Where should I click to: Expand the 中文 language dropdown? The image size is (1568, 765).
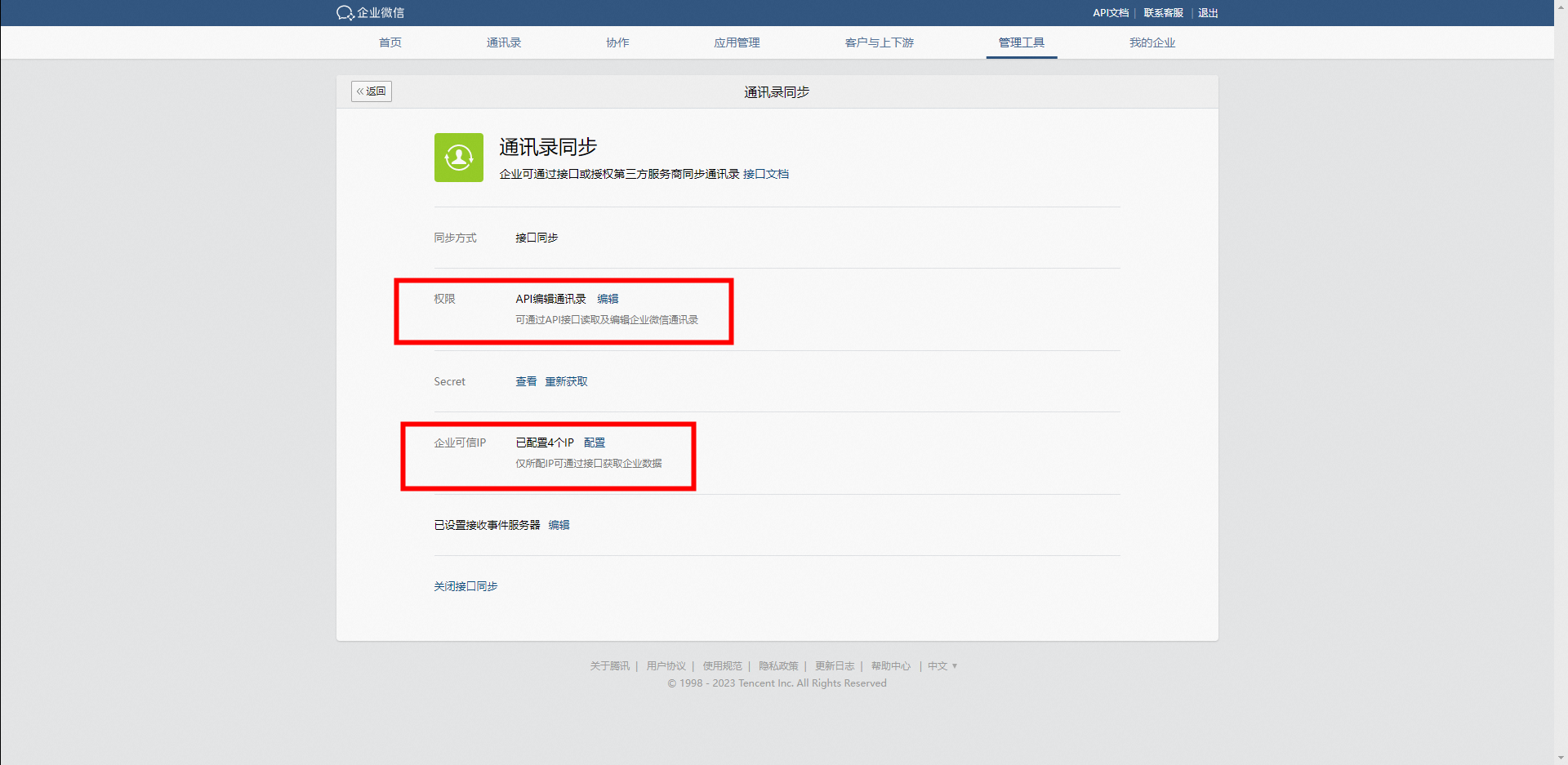tap(942, 666)
